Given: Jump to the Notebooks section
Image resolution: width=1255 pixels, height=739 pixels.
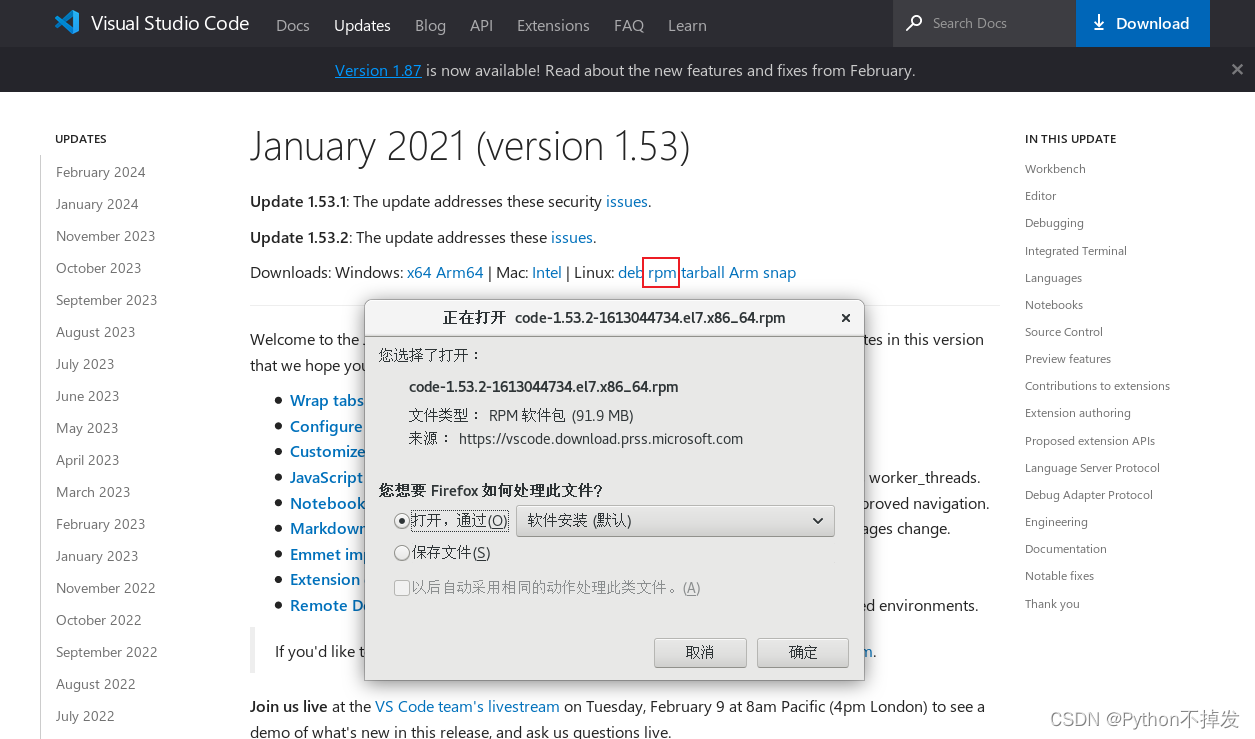Looking at the screenshot, I should 1054,305.
